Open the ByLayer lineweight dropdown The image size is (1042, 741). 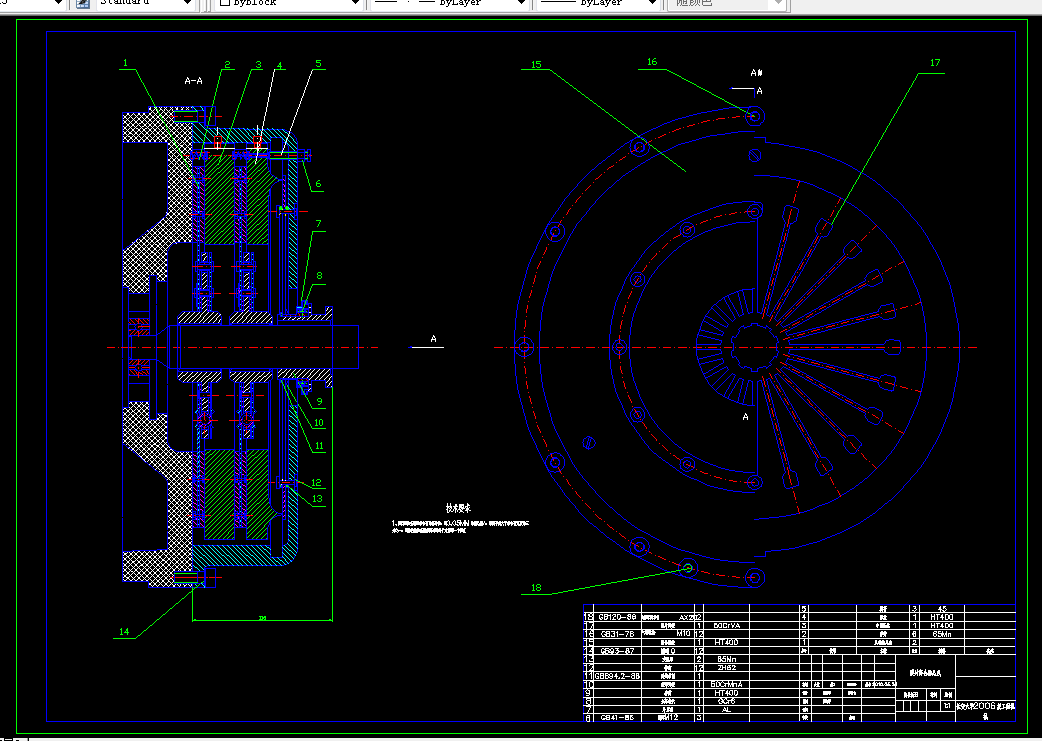pyautogui.click(x=599, y=3)
